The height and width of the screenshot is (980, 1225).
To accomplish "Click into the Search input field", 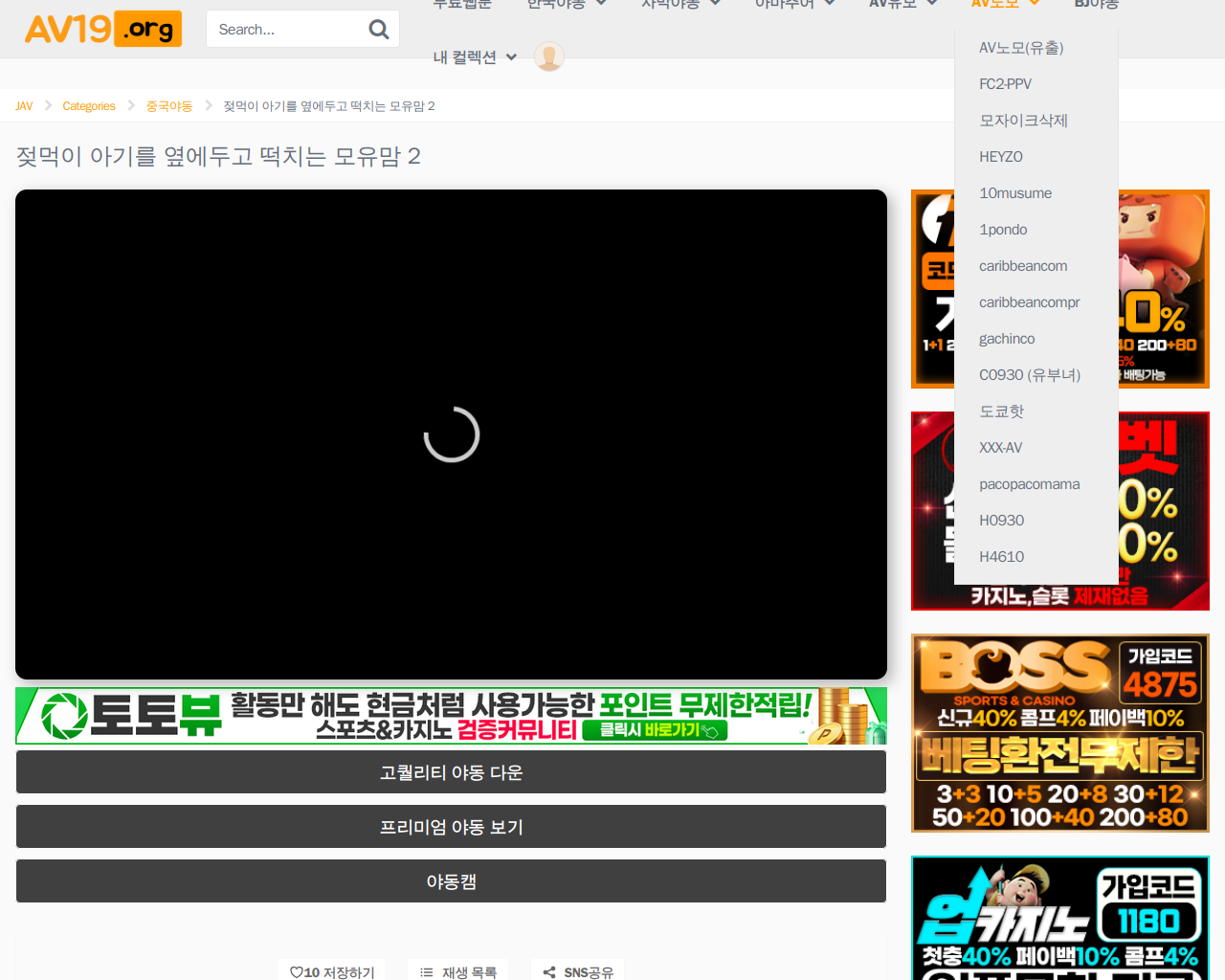I will (x=287, y=30).
